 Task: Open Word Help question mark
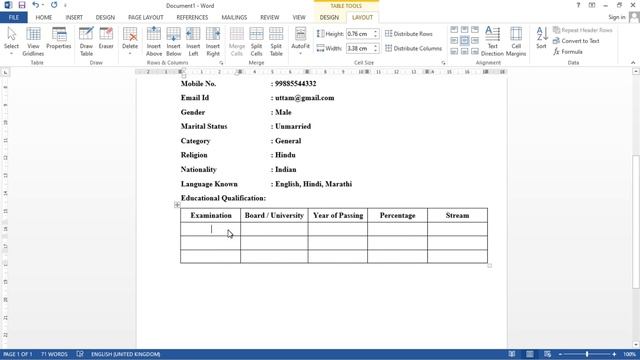(x=578, y=5)
